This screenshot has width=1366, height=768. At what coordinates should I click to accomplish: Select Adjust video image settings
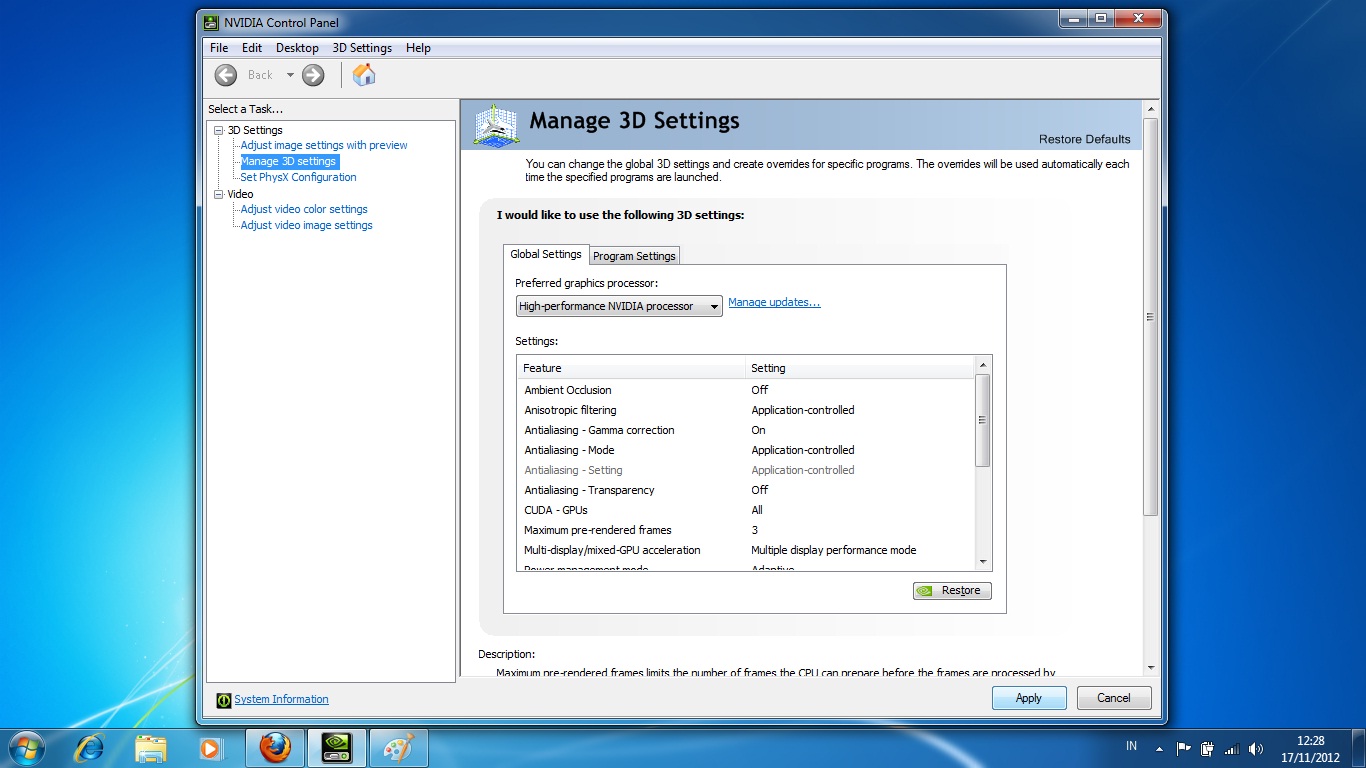[x=306, y=225]
